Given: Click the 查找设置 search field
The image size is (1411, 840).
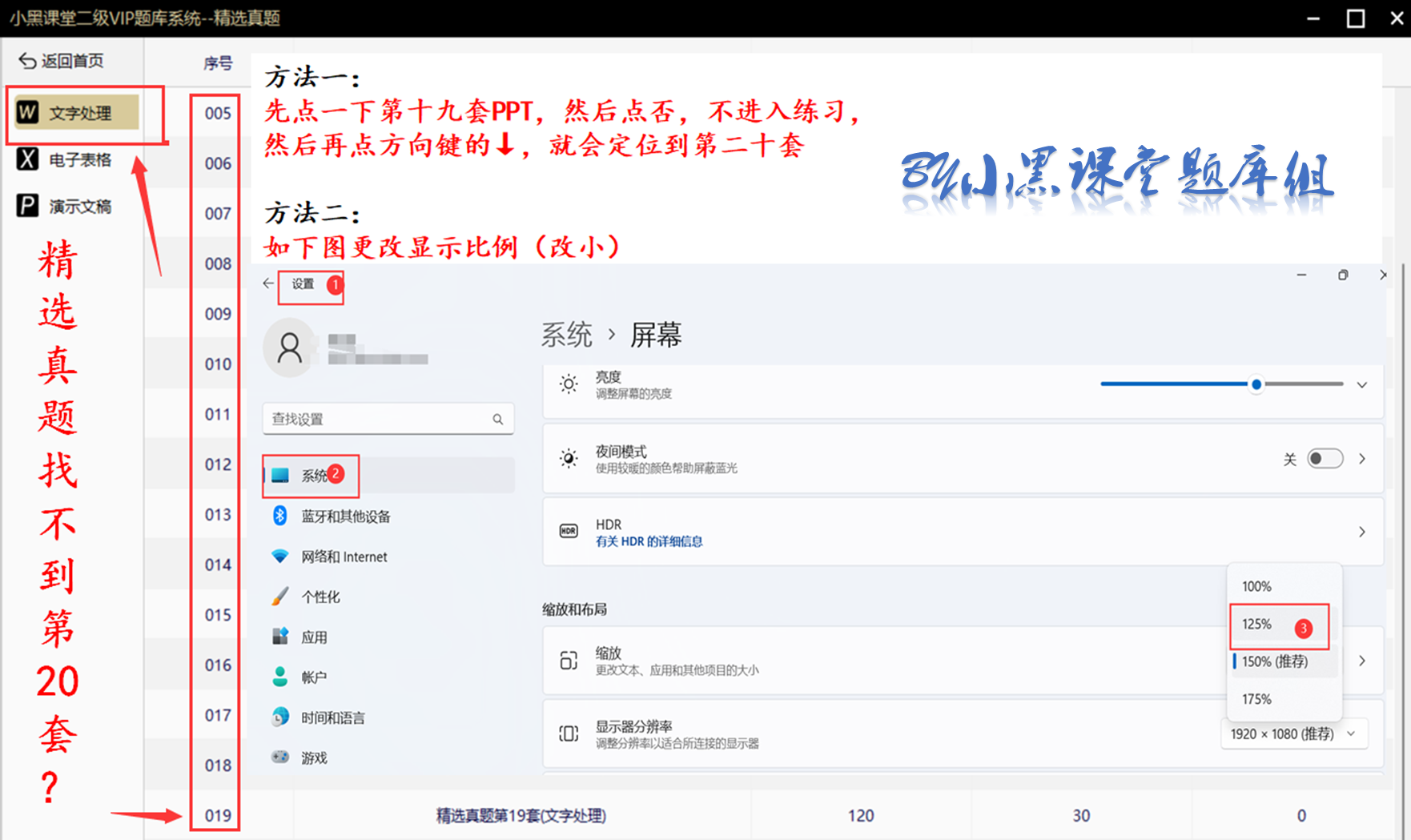Looking at the screenshot, I should click(x=388, y=419).
